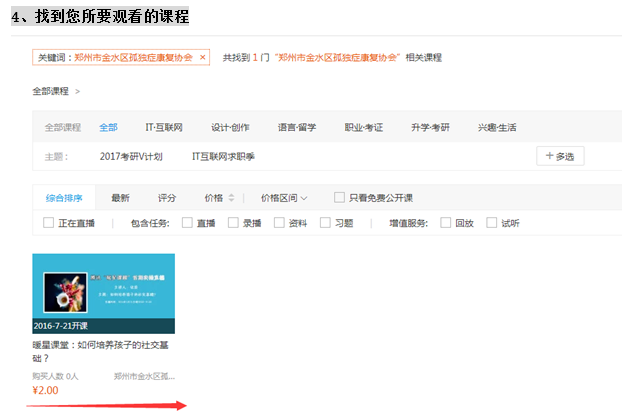
Task: Click the ¥2.00 course price
Action: tap(45, 391)
